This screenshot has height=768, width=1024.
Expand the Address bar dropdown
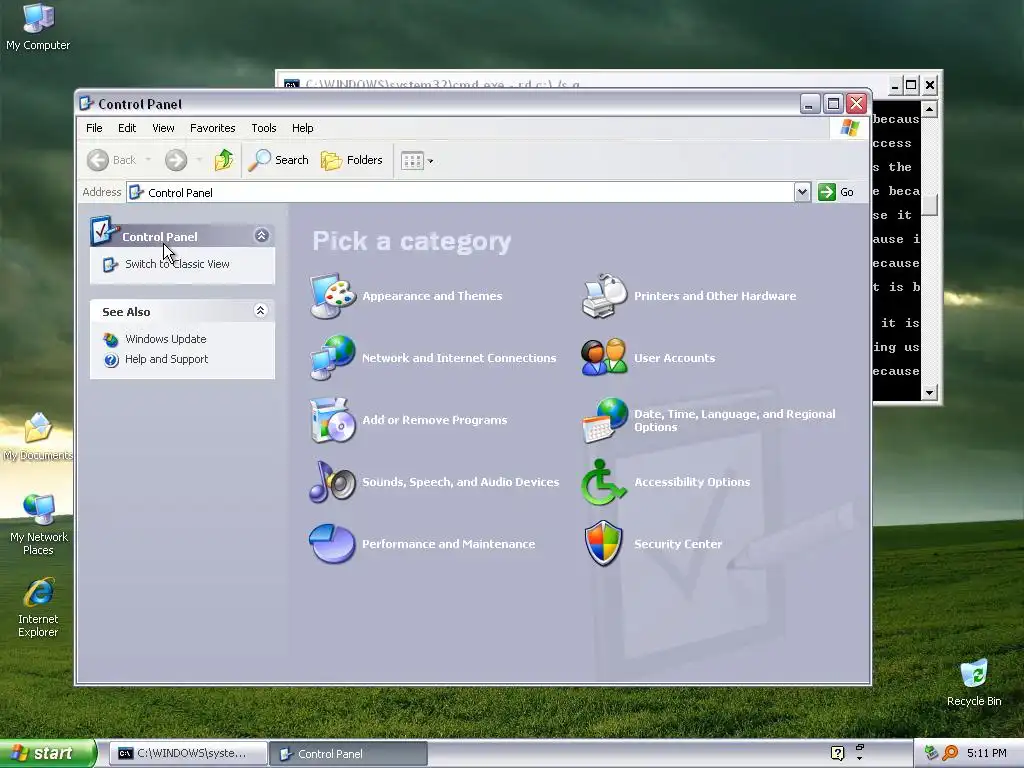(802, 192)
